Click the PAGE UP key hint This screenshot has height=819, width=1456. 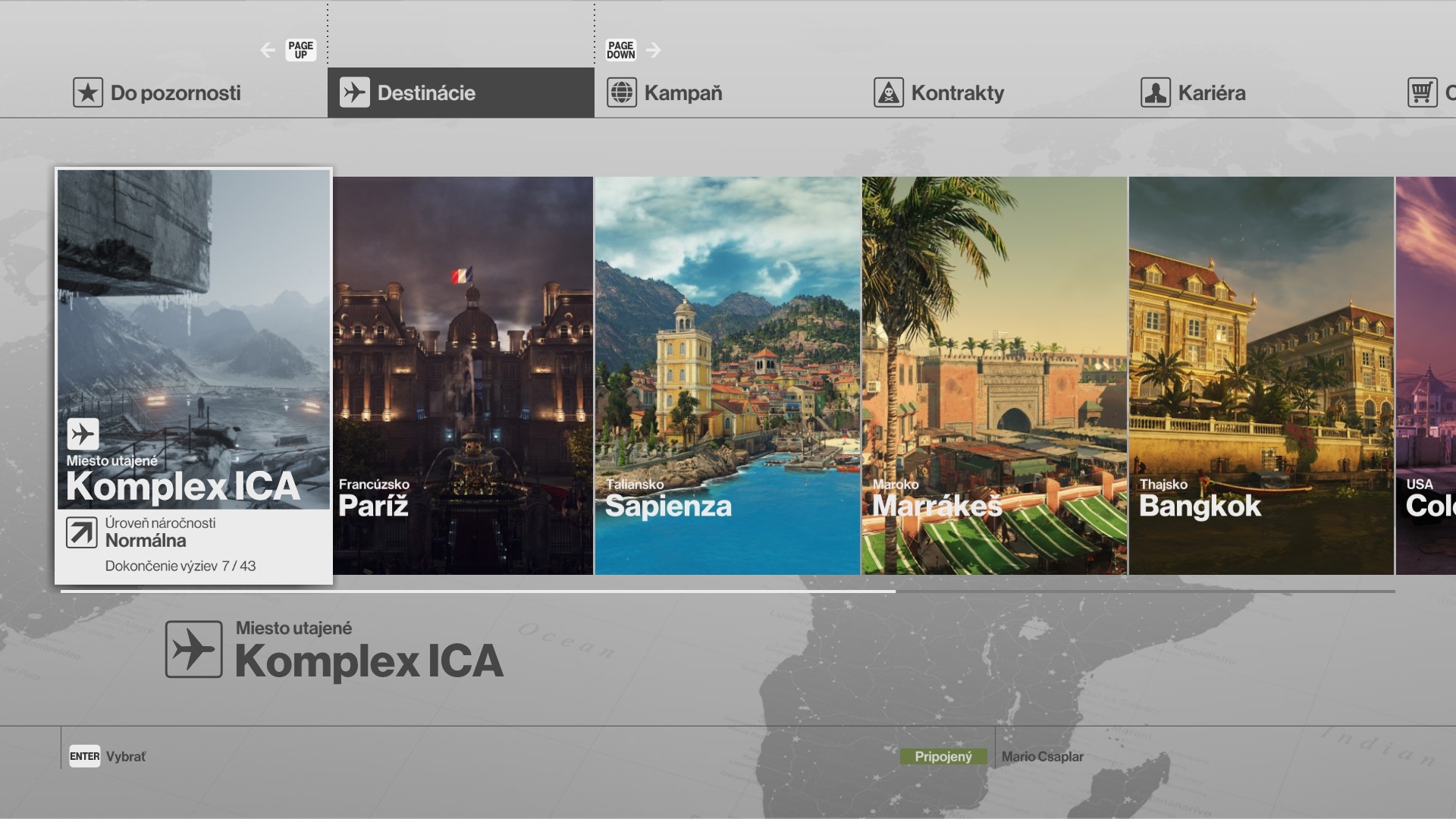301,50
